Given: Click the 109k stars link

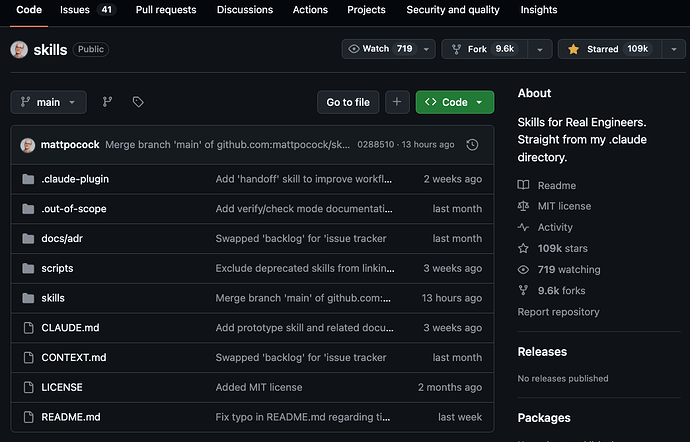Looking at the screenshot, I should [x=562, y=248].
